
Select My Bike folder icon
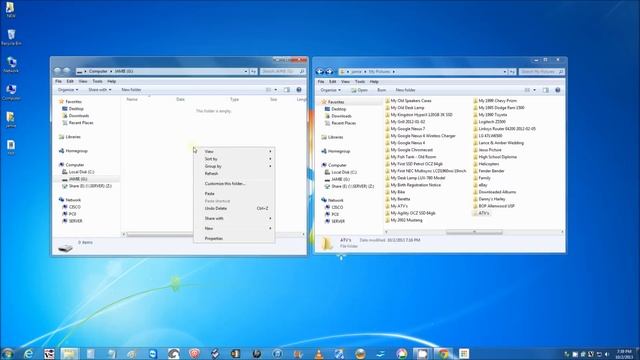click(x=387, y=192)
